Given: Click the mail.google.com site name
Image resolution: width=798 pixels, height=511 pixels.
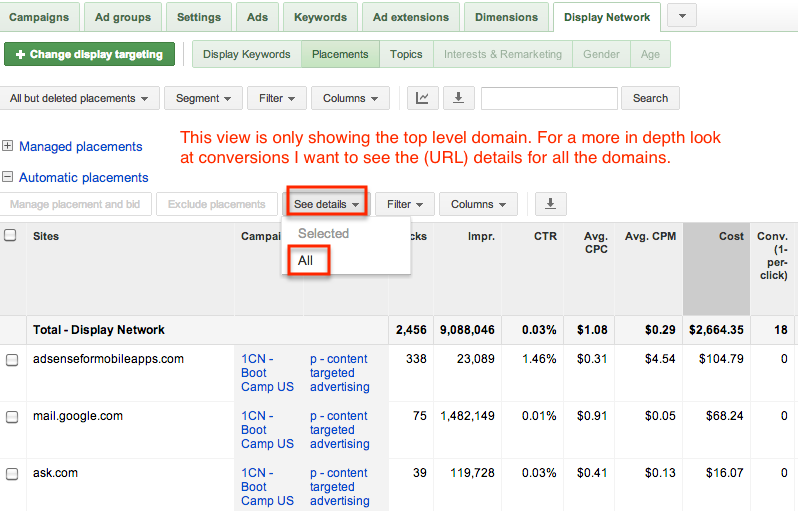Looking at the screenshot, I should click(78, 416).
